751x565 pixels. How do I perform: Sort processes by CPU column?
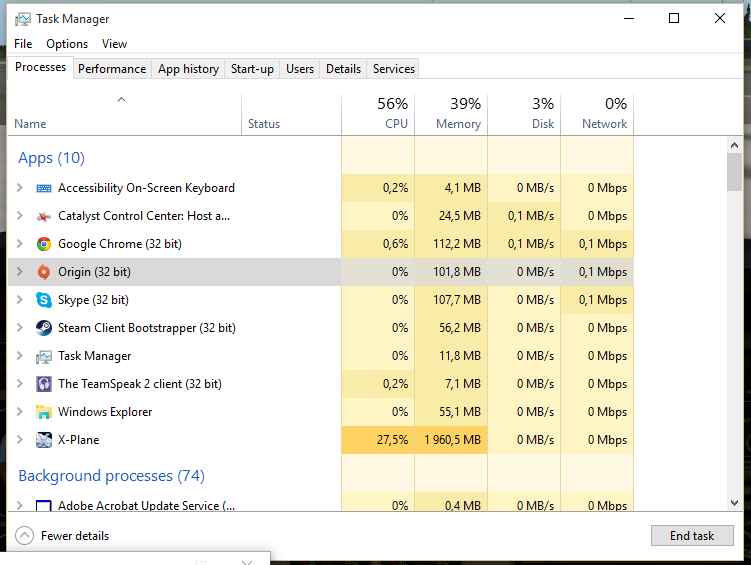378,115
